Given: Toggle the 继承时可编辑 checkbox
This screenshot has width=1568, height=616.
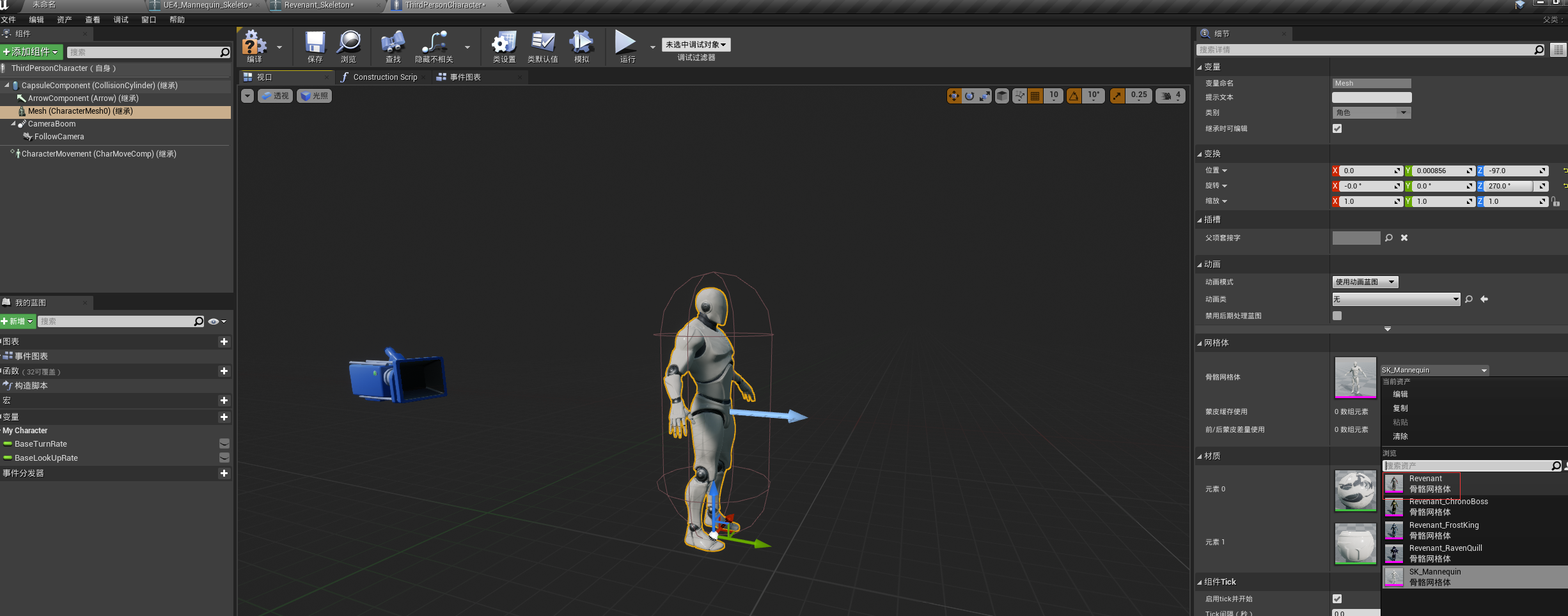Looking at the screenshot, I should point(1337,128).
